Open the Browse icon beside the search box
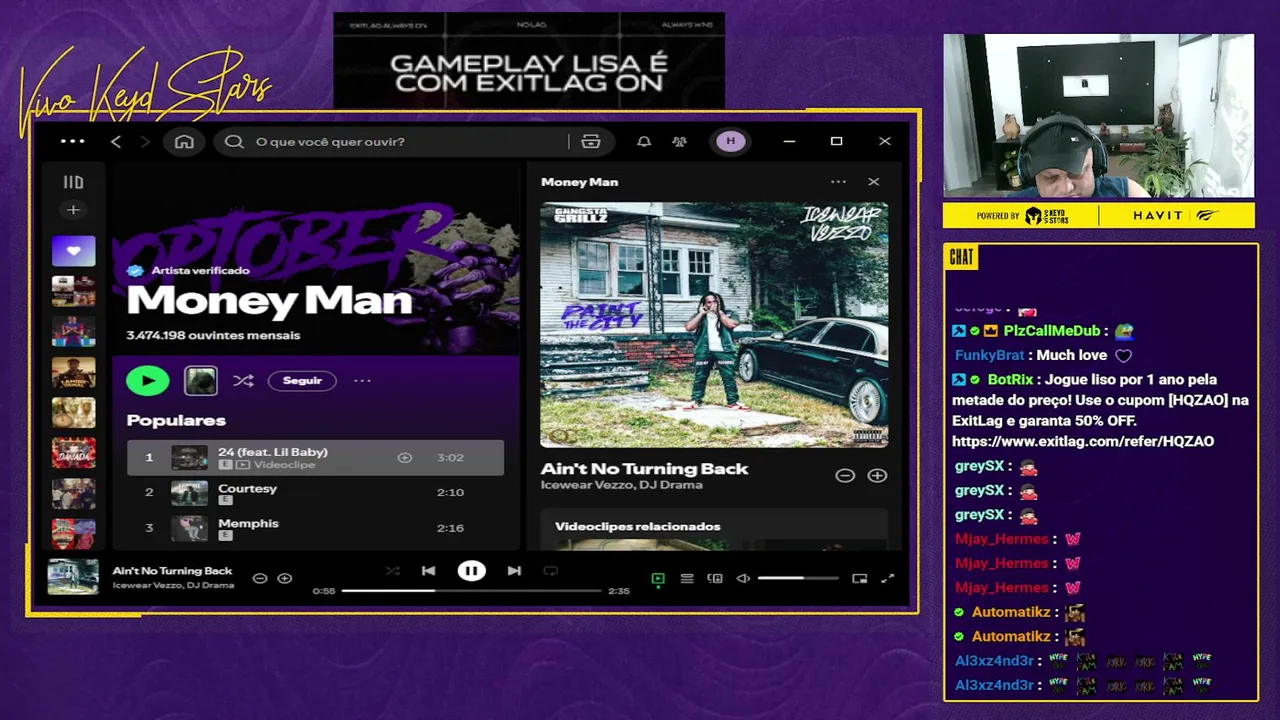Image resolution: width=1280 pixels, height=720 pixels. 591,142
